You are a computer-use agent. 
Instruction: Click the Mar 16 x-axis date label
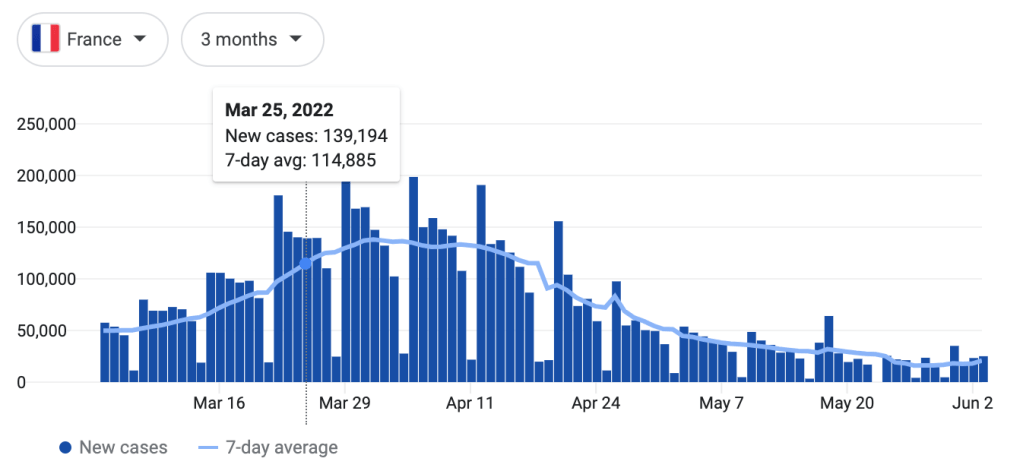click(221, 403)
